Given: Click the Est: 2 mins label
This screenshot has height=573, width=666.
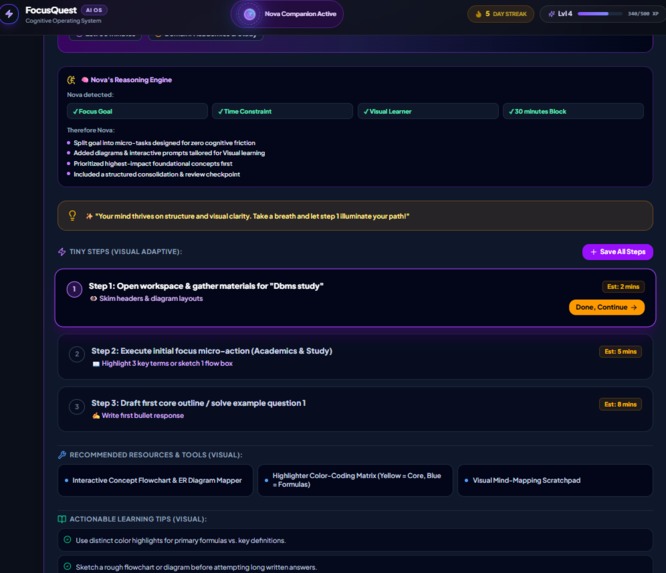Looking at the screenshot, I should point(623,287).
